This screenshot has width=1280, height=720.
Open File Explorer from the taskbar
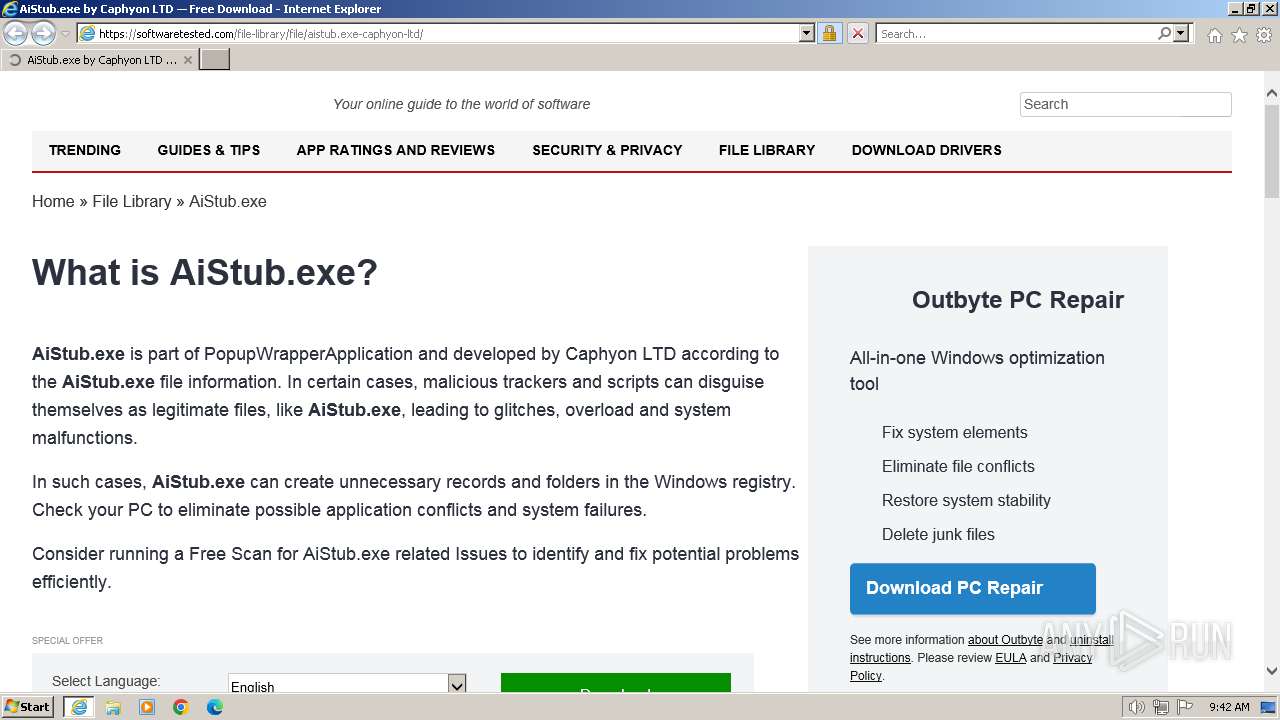click(113, 707)
